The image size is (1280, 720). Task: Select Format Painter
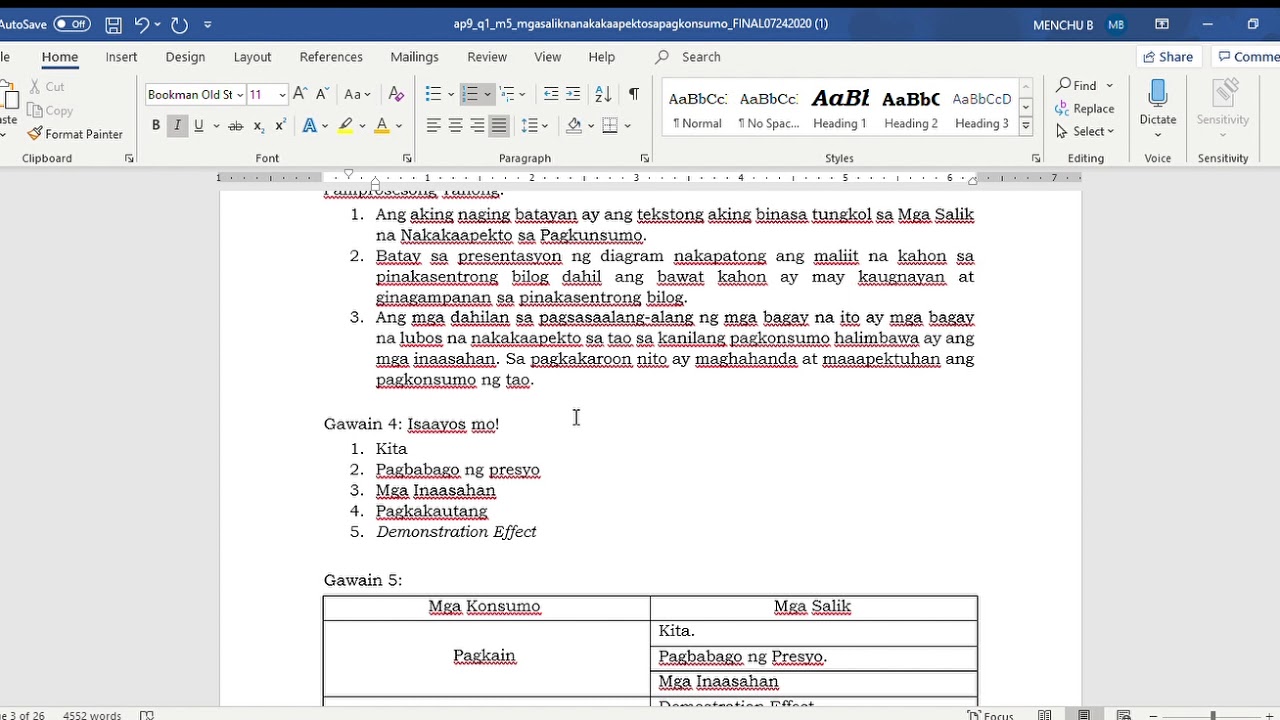(x=75, y=134)
